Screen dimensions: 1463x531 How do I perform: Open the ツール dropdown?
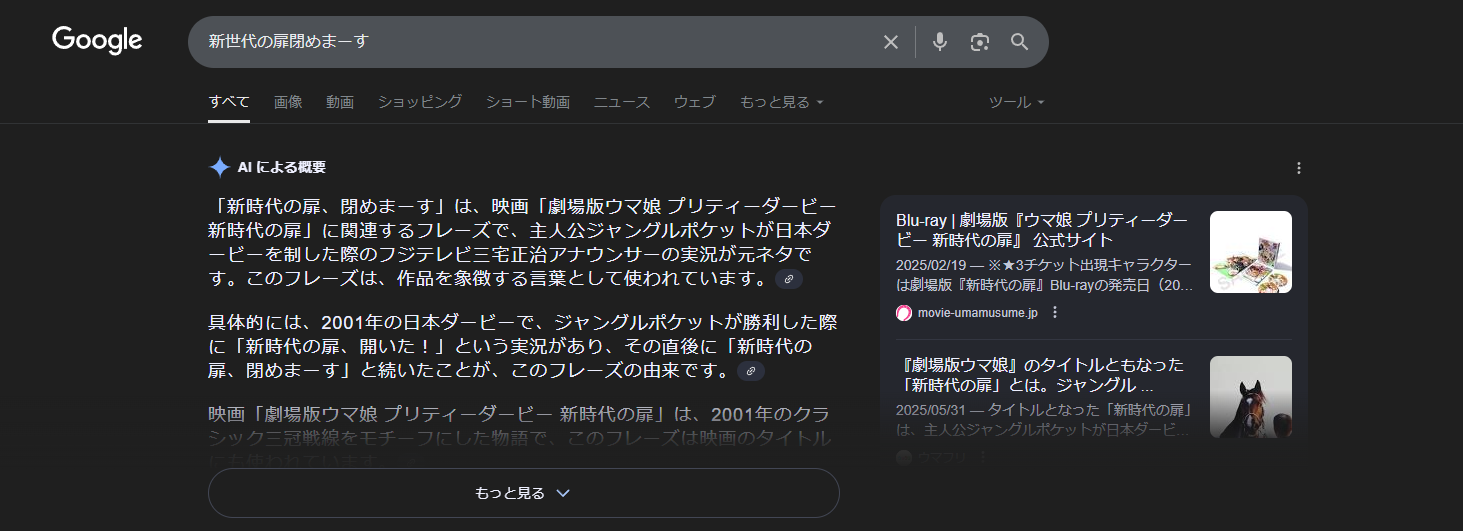(x=1016, y=102)
